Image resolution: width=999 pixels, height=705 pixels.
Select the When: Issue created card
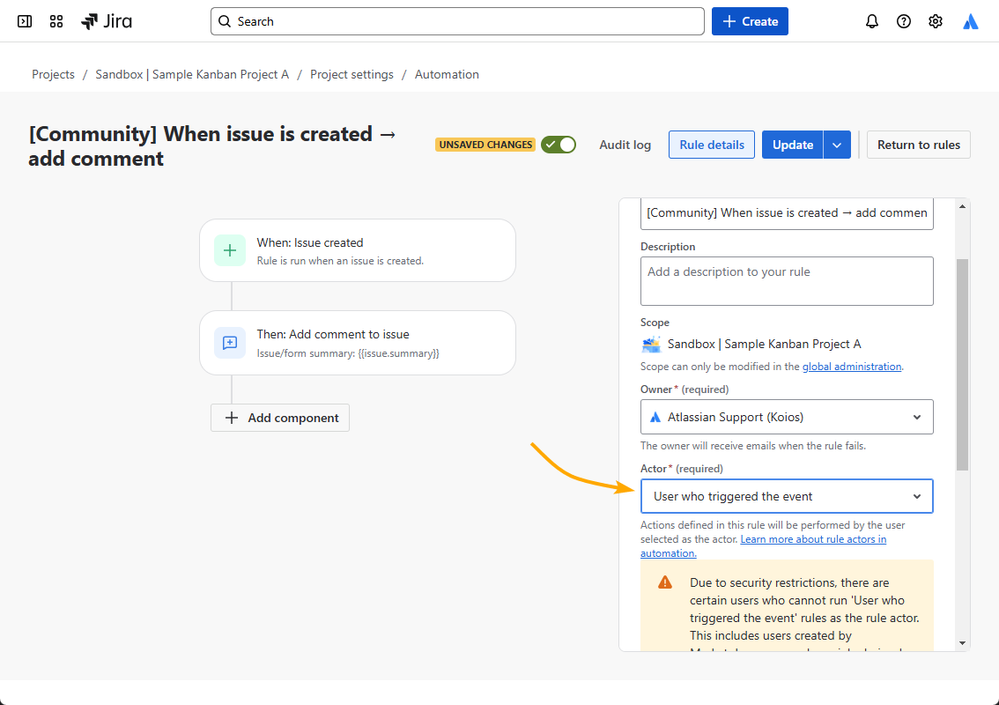click(x=357, y=250)
